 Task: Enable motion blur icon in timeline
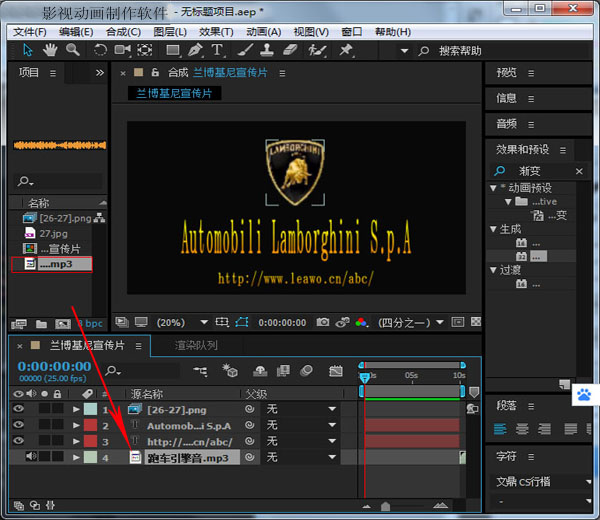[307, 371]
